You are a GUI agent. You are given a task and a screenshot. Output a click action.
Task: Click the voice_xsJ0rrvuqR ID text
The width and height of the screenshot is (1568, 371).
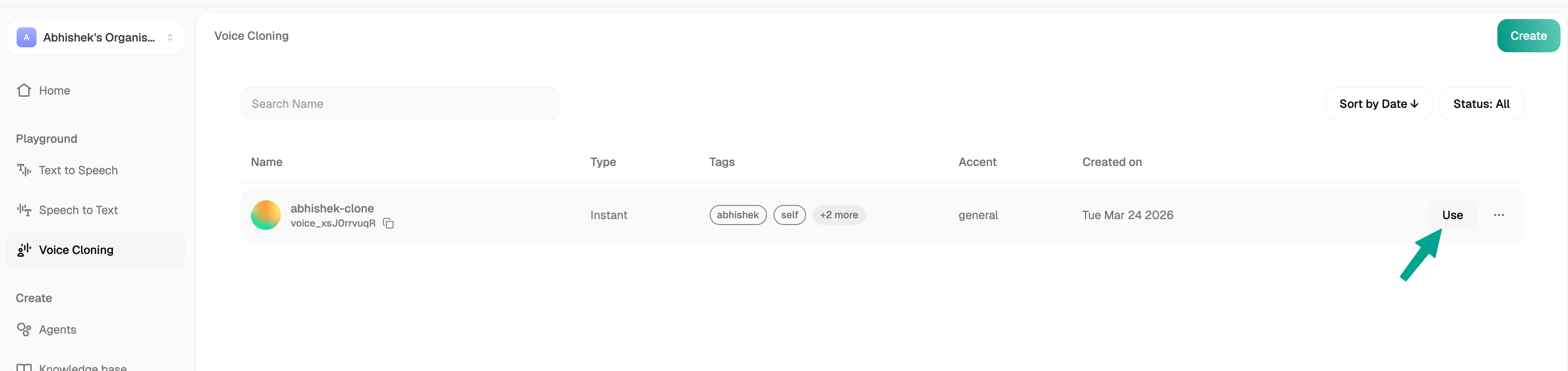click(333, 223)
